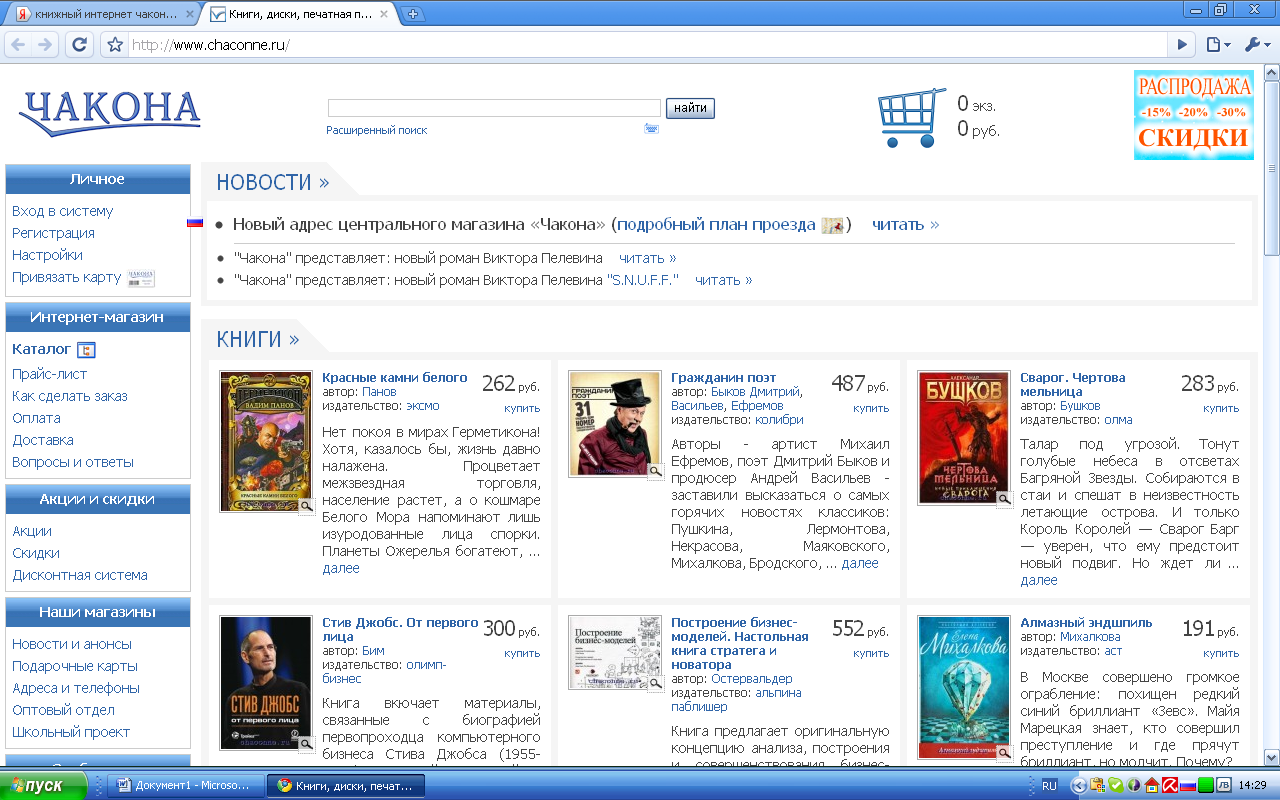Bookmark the page with the star icon

pos(115,45)
